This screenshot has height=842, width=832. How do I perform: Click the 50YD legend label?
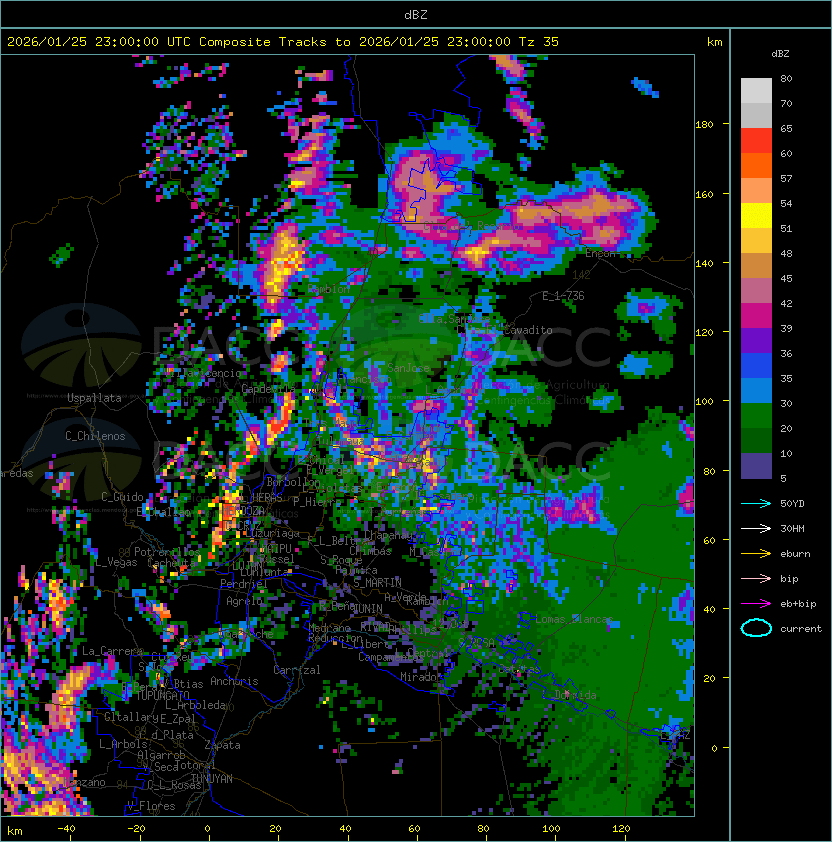click(x=792, y=504)
